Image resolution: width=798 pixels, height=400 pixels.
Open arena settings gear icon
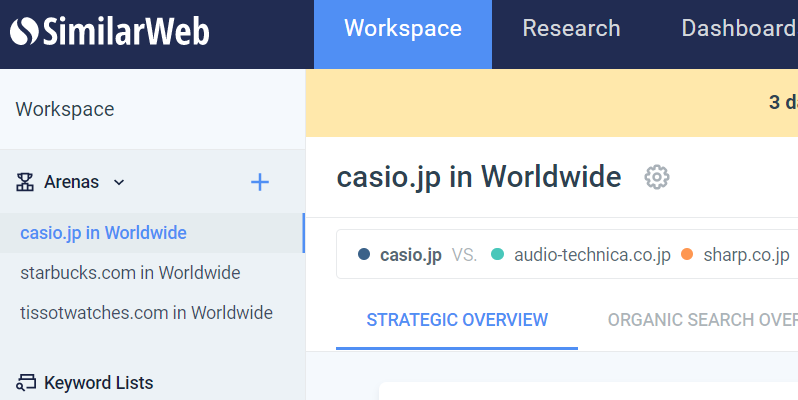[657, 177]
